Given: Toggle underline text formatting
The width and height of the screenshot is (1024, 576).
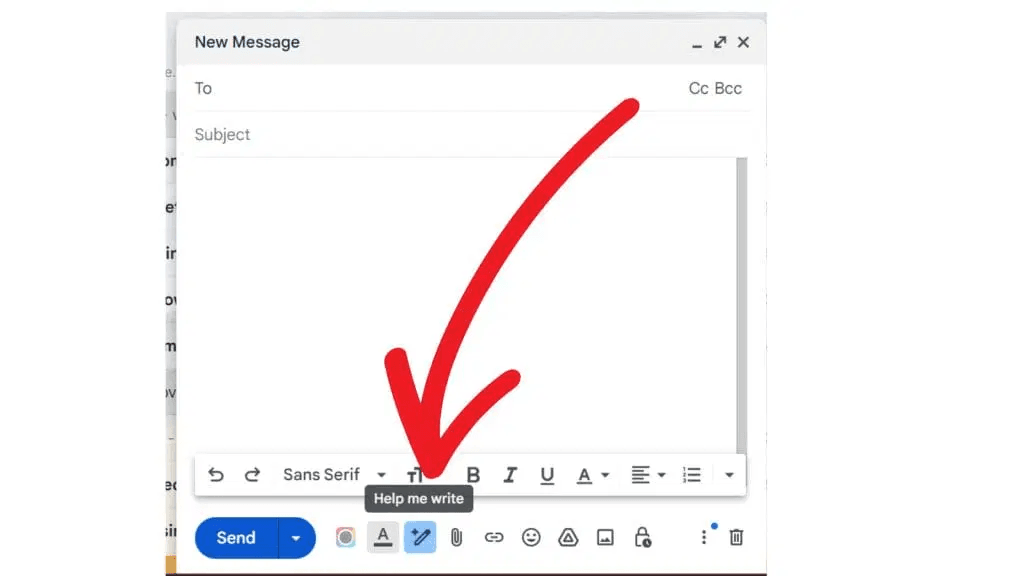Looking at the screenshot, I should click(547, 475).
